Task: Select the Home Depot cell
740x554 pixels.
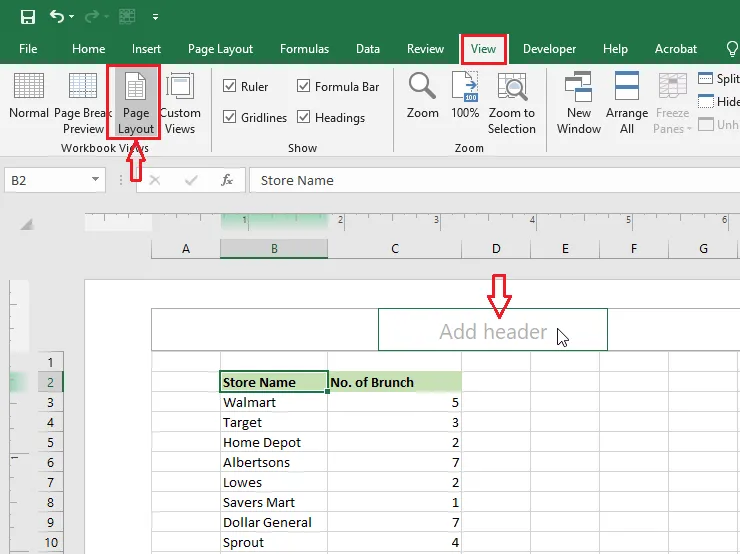Action: pos(274,442)
